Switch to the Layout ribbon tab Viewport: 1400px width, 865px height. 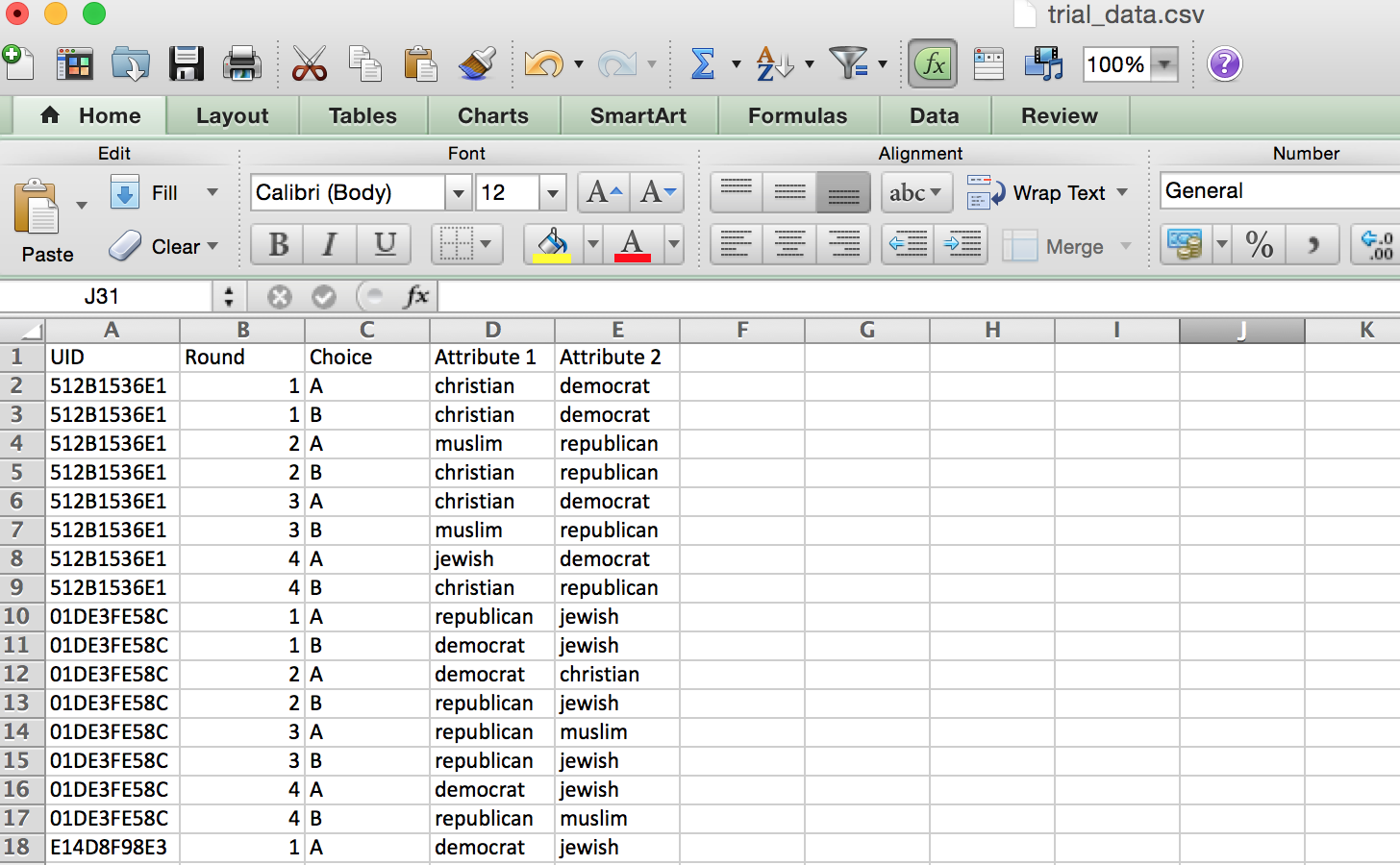tap(232, 115)
